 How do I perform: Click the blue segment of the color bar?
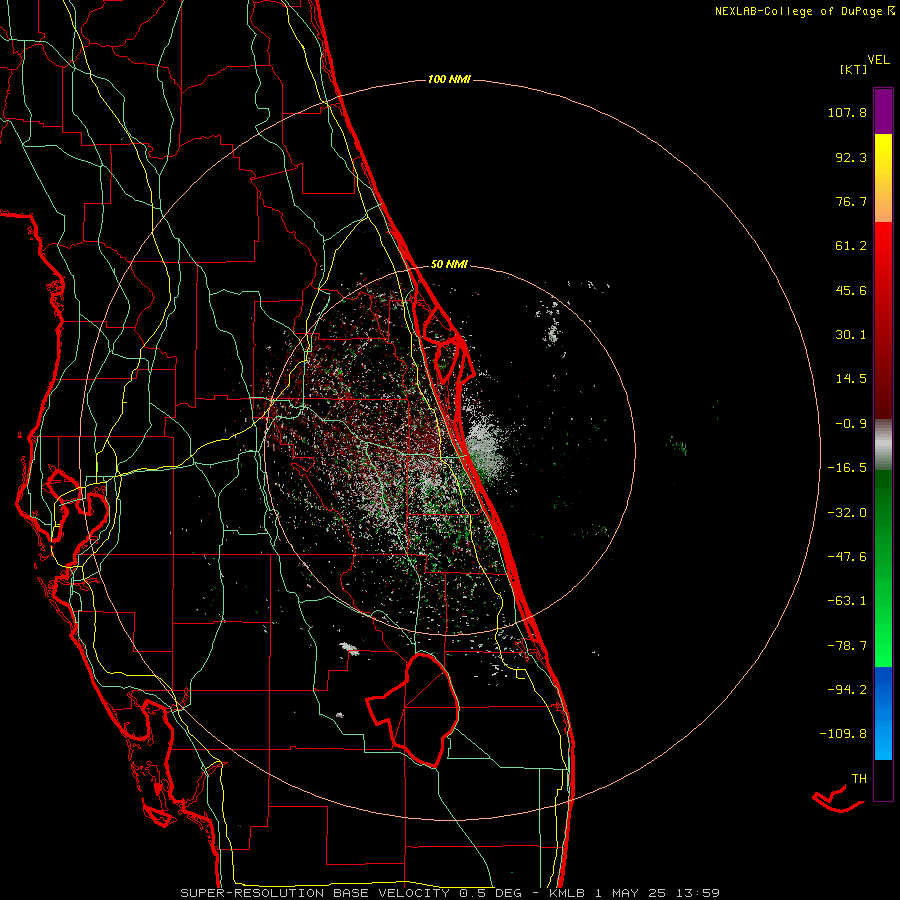(883, 713)
